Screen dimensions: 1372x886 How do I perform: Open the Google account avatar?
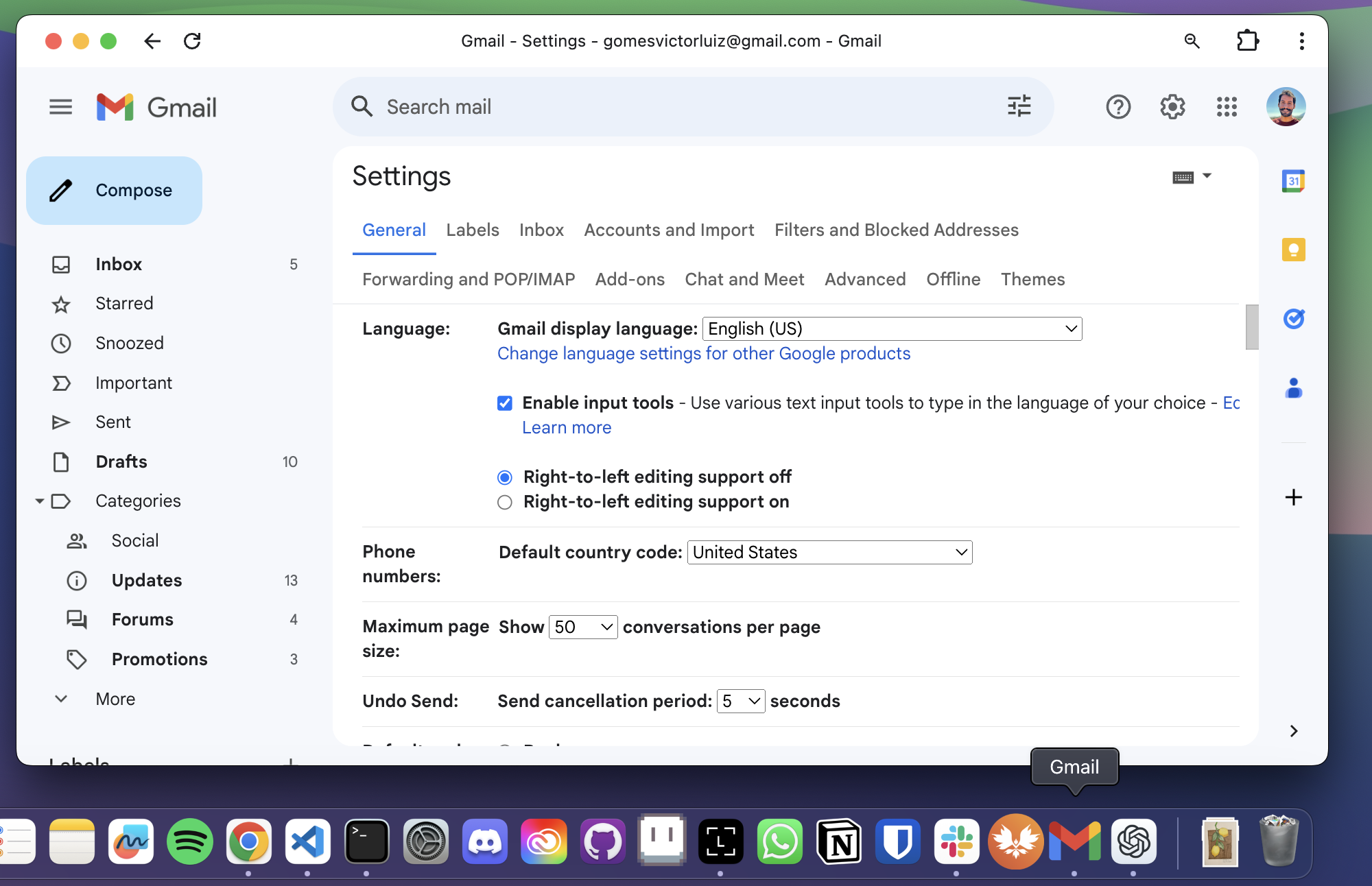1286,107
